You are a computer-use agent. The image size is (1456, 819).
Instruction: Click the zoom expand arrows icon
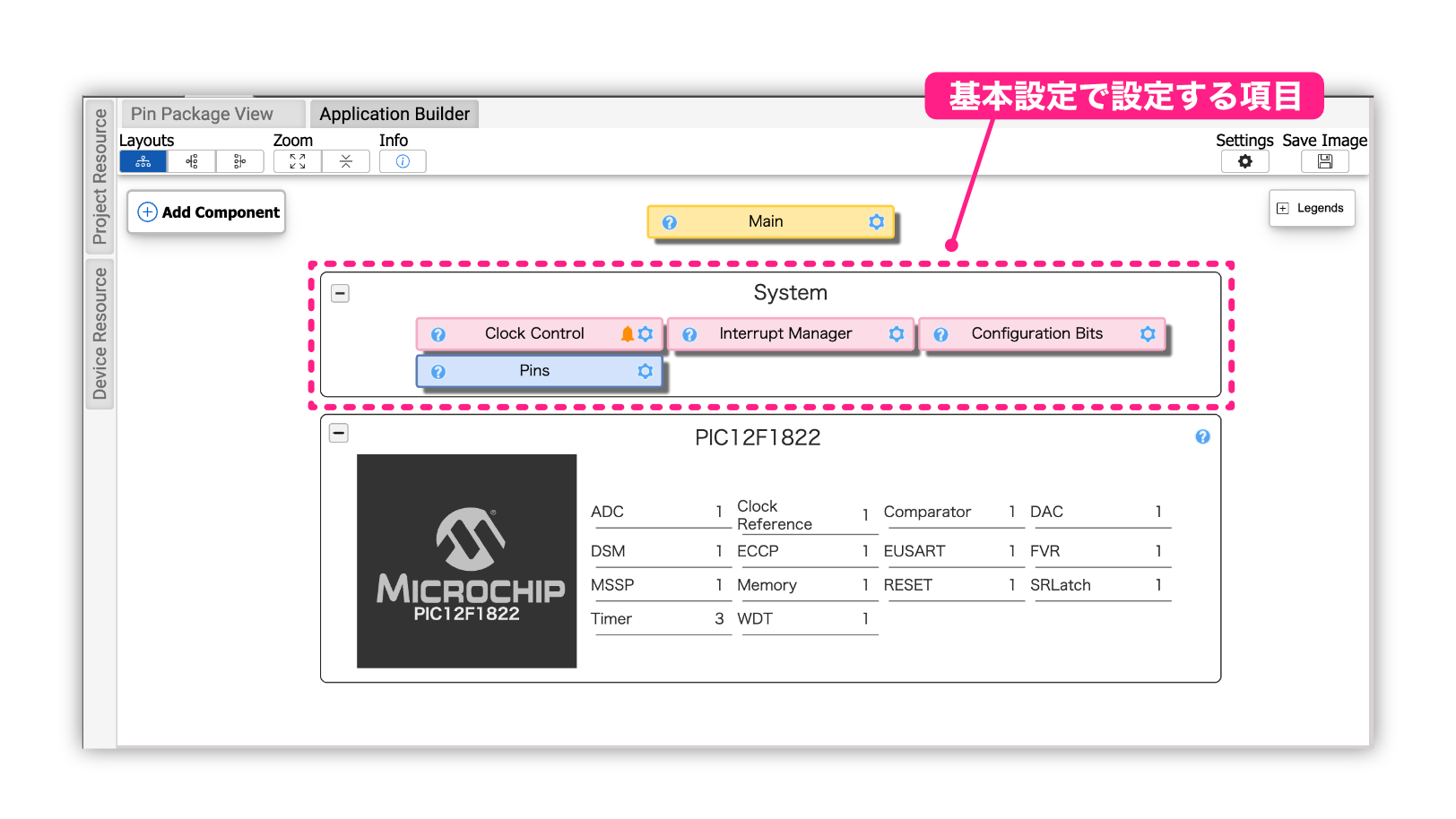(298, 161)
